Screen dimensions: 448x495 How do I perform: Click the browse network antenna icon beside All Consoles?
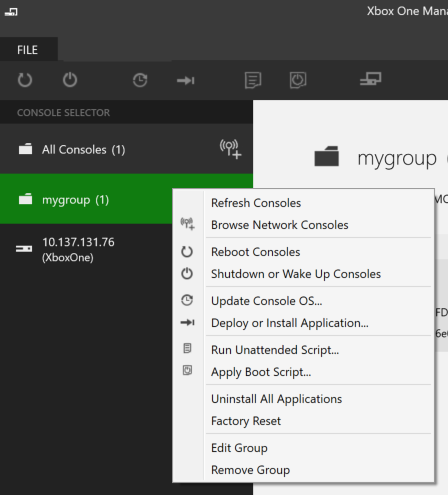click(230, 149)
